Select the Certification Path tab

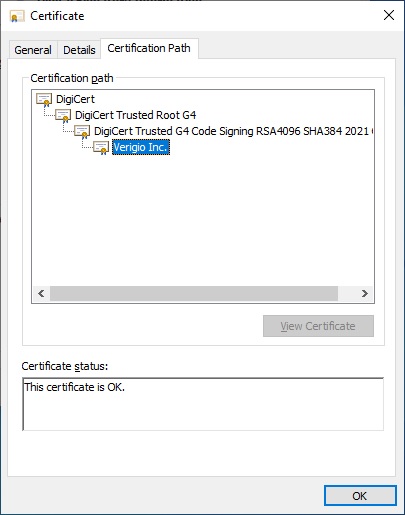coord(149,48)
